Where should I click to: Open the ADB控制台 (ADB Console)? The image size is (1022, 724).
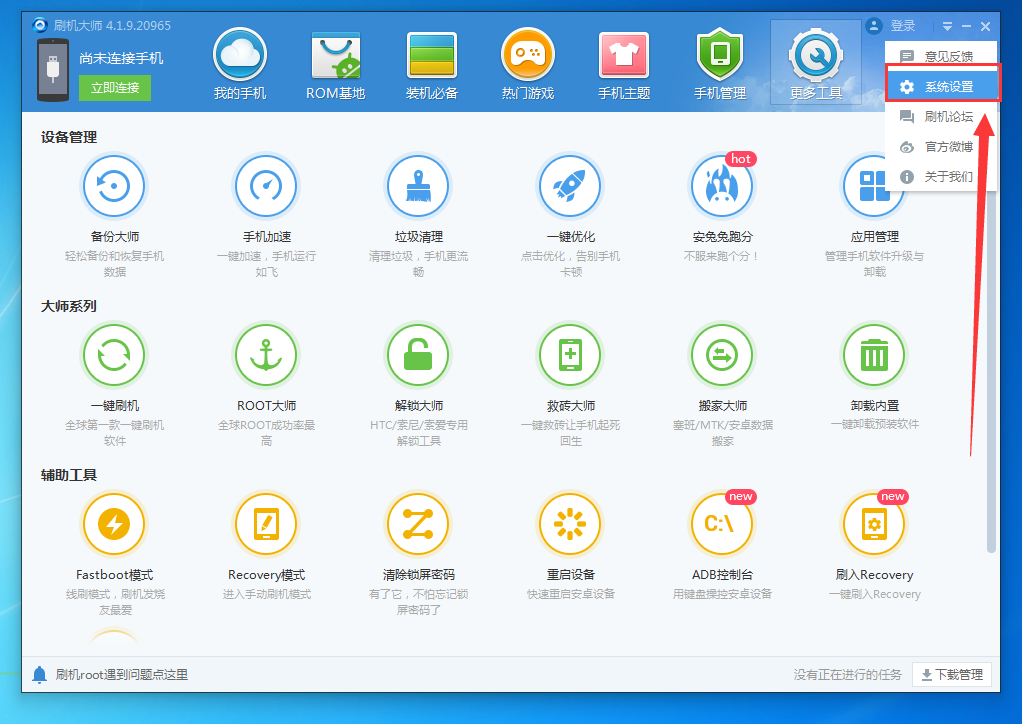coord(721,523)
